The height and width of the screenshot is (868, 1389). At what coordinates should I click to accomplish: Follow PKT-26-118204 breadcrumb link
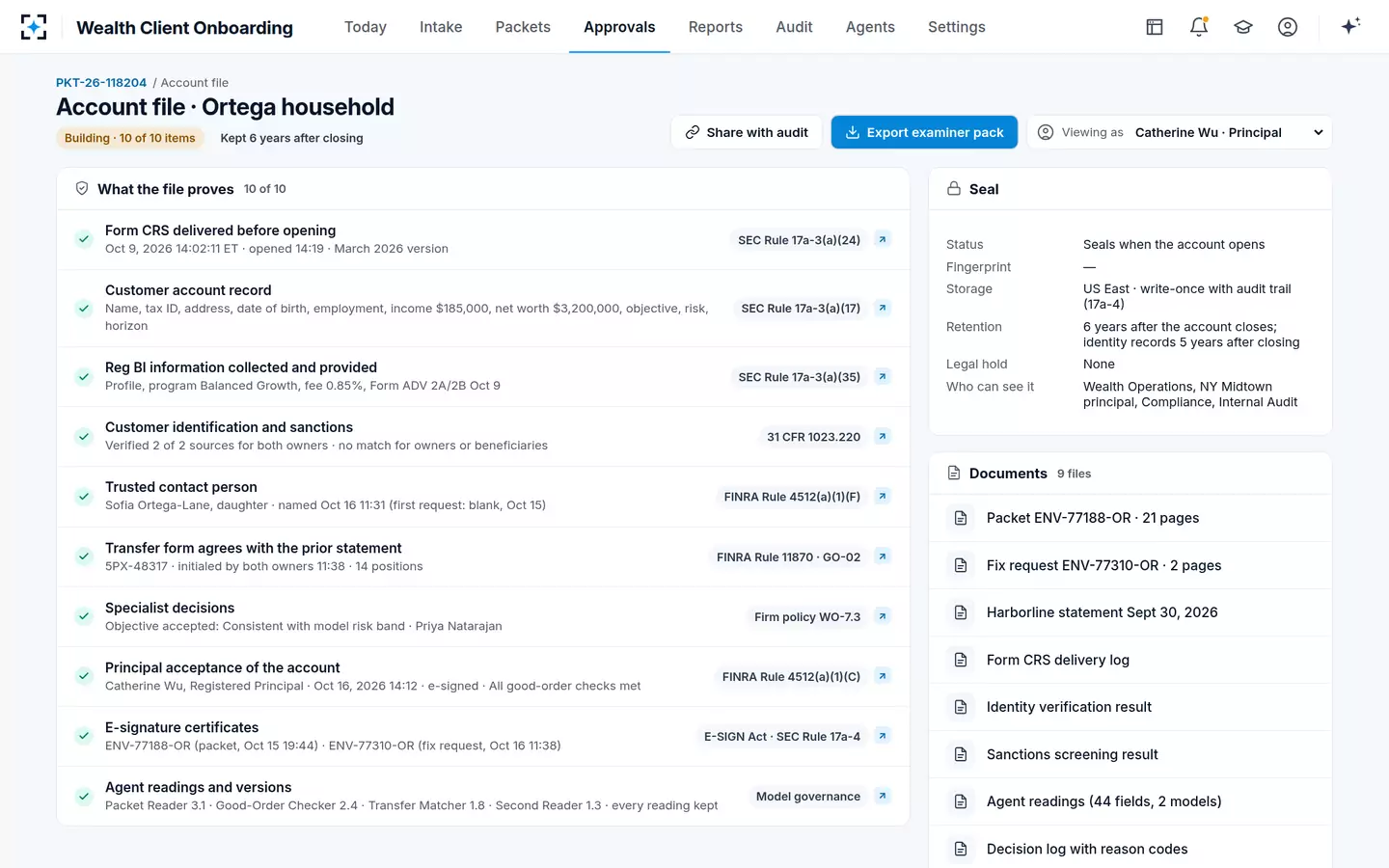[x=101, y=83]
